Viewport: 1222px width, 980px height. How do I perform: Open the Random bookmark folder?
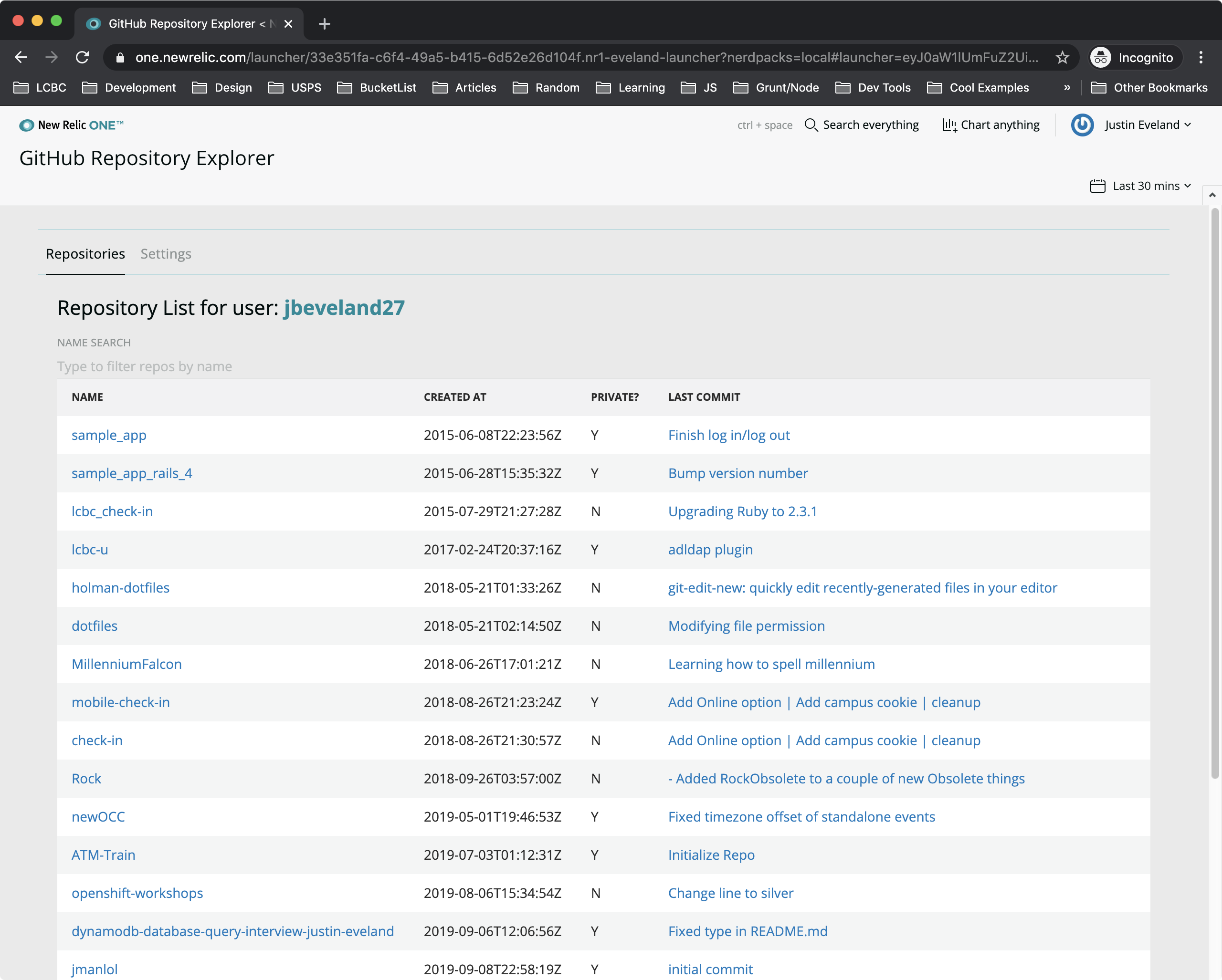pyautogui.click(x=546, y=88)
